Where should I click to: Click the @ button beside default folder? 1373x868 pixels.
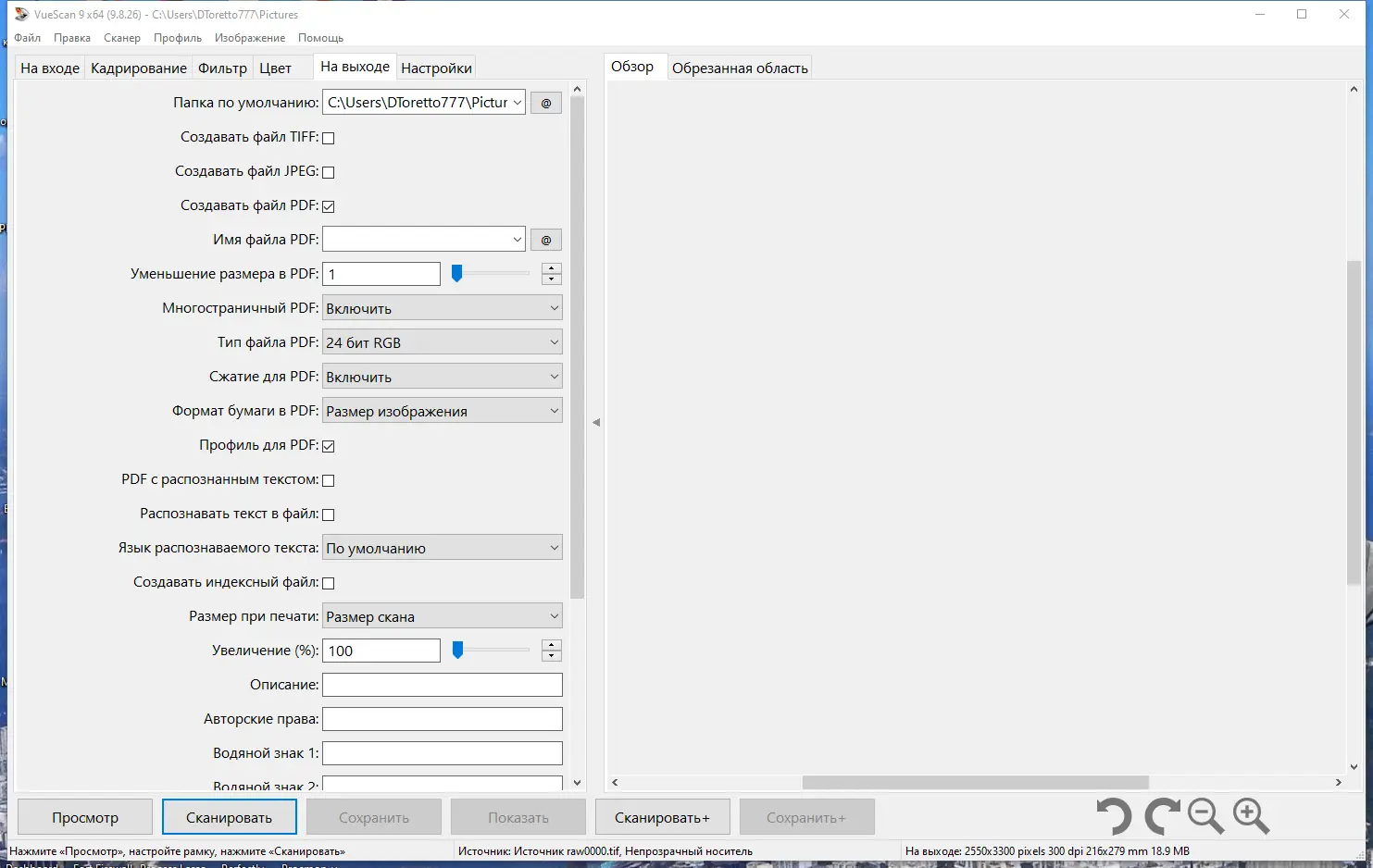(546, 103)
